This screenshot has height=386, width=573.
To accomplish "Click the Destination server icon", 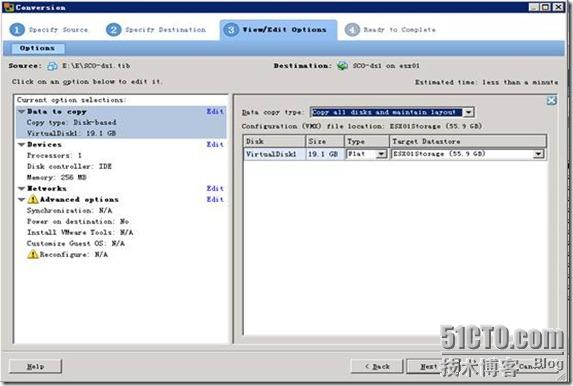I will (x=342, y=66).
